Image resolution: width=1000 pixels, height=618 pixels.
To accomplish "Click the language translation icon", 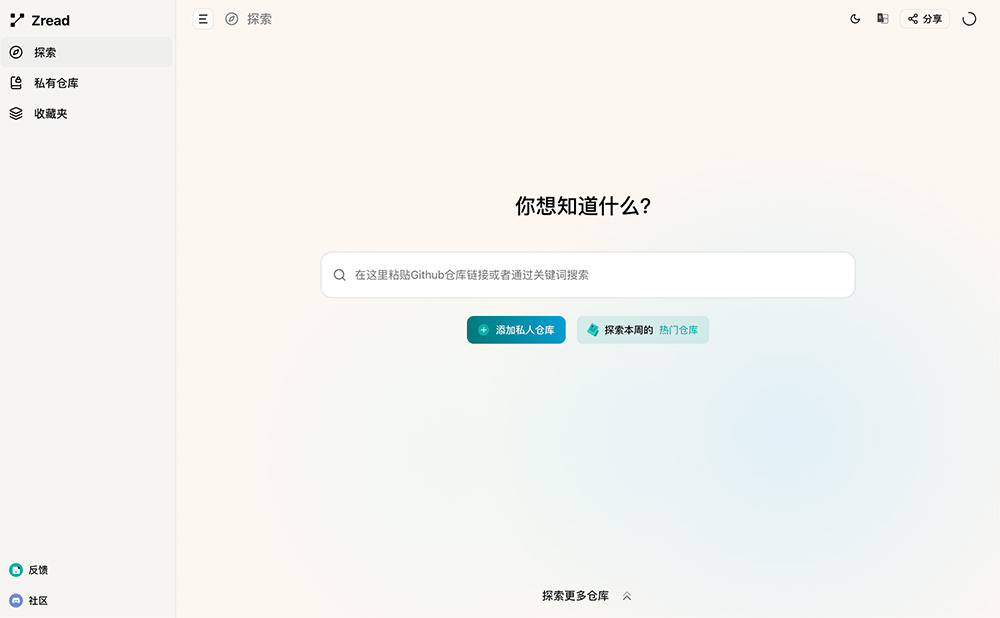I will pos(883,19).
